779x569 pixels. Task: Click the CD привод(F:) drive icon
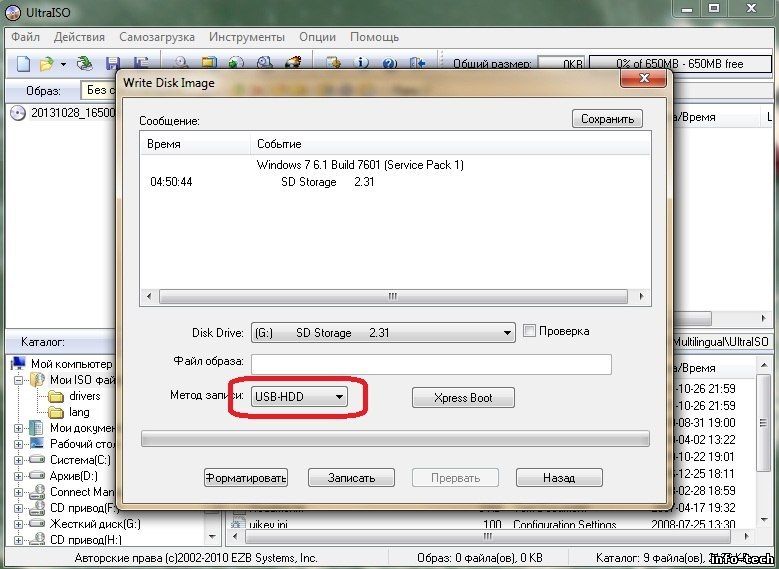[x=37, y=508]
